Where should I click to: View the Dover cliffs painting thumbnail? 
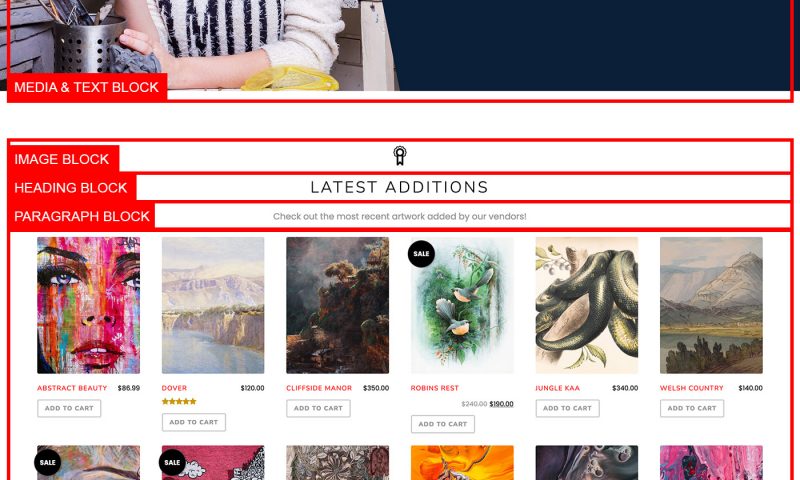pyautogui.click(x=213, y=305)
